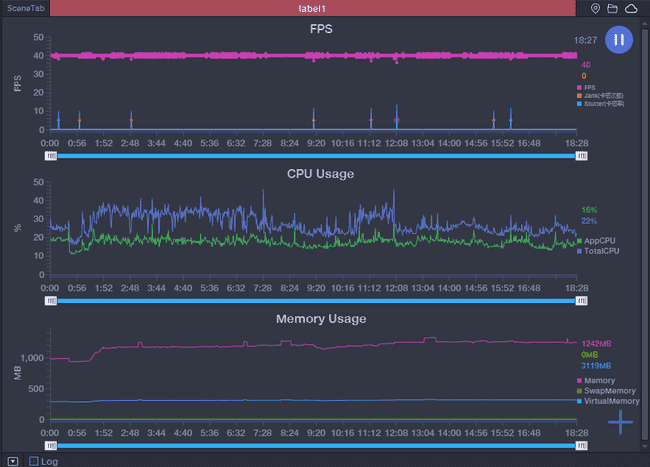650x467 pixels.
Task: Toggle the FPS legend series
Action: (588, 87)
